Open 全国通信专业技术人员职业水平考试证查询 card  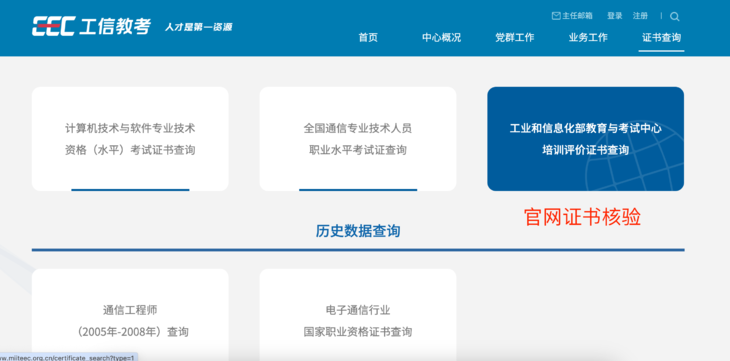(x=358, y=139)
